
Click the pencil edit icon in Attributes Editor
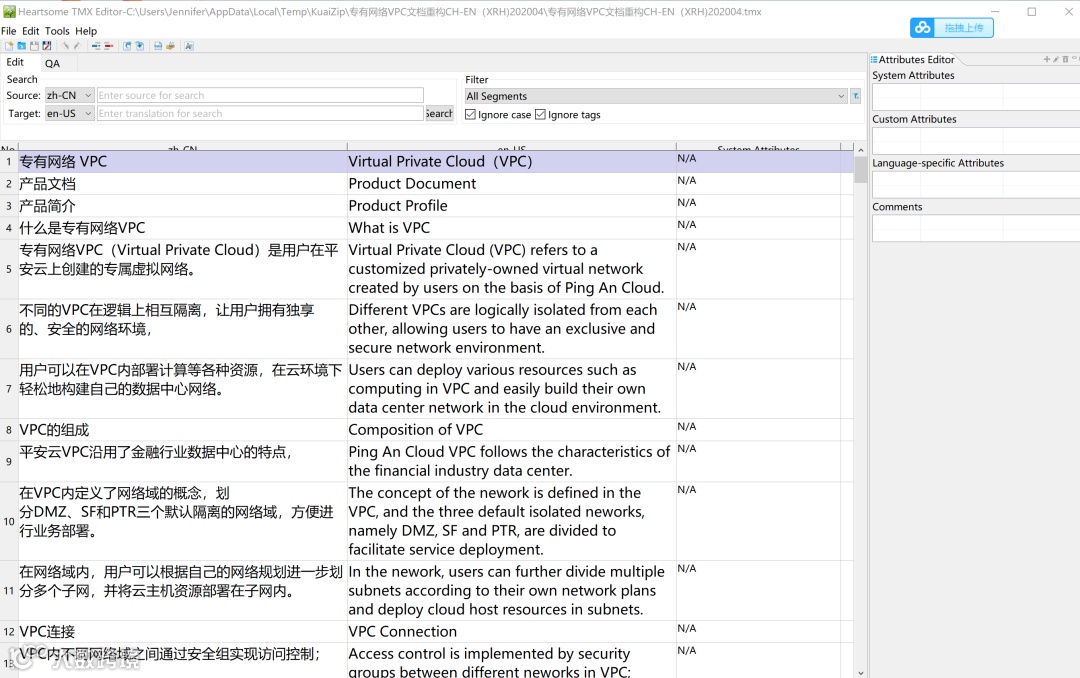pyautogui.click(x=1056, y=59)
